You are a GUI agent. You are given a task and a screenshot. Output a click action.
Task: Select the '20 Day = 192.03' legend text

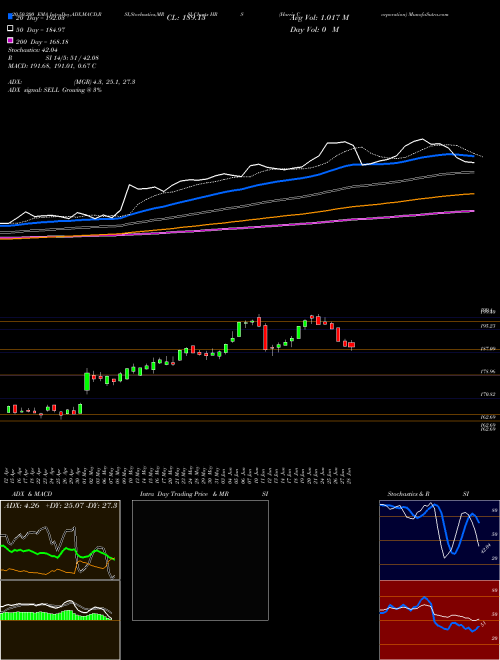[39, 18]
